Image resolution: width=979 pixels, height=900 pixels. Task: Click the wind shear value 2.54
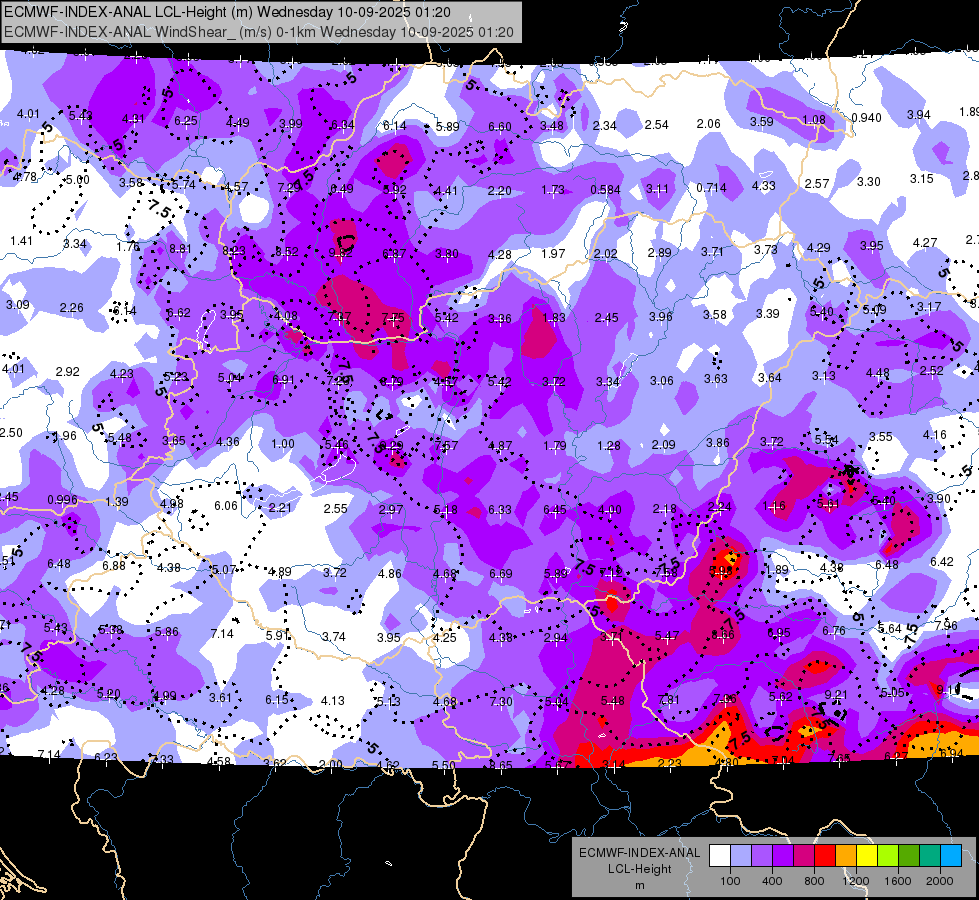[x=656, y=125]
